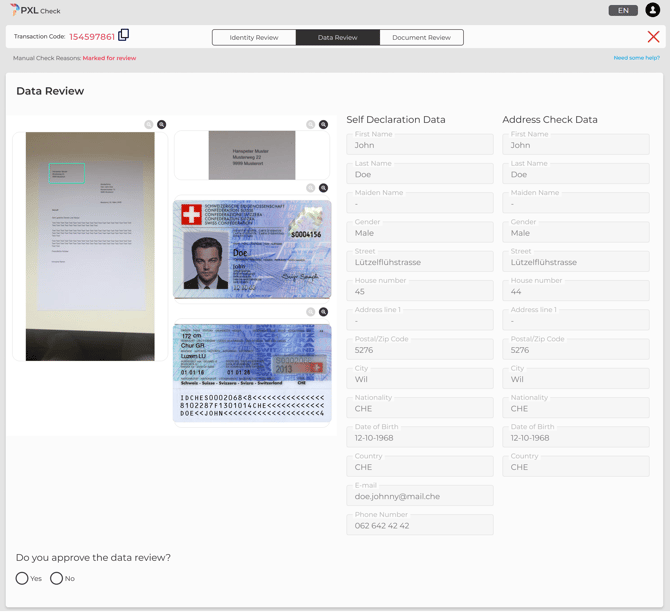Screen dimensions: 670x612
Task: Select No to reject the data review
Action: [x=56, y=578]
